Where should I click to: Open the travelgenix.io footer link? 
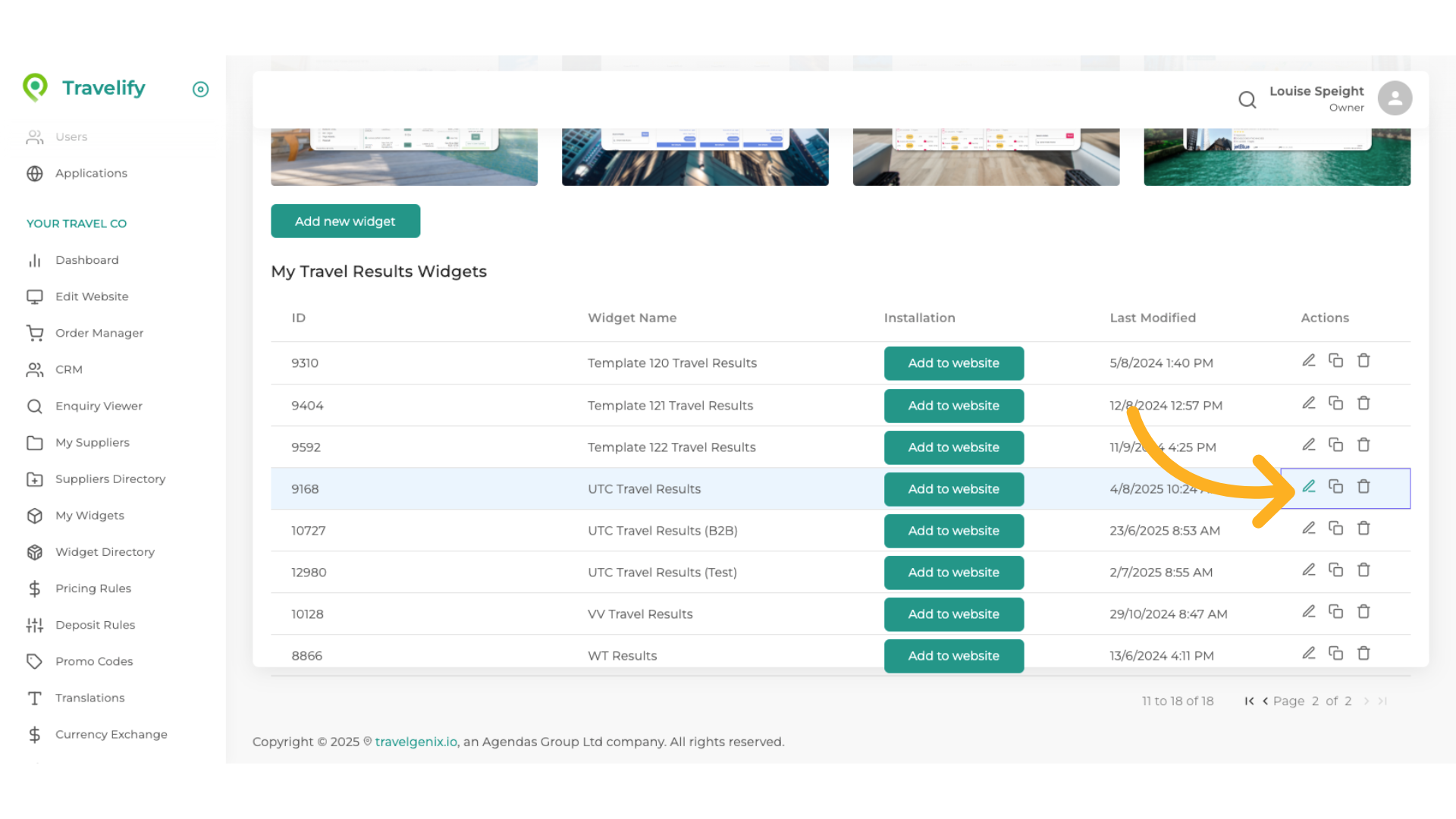(x=416, y=742)
